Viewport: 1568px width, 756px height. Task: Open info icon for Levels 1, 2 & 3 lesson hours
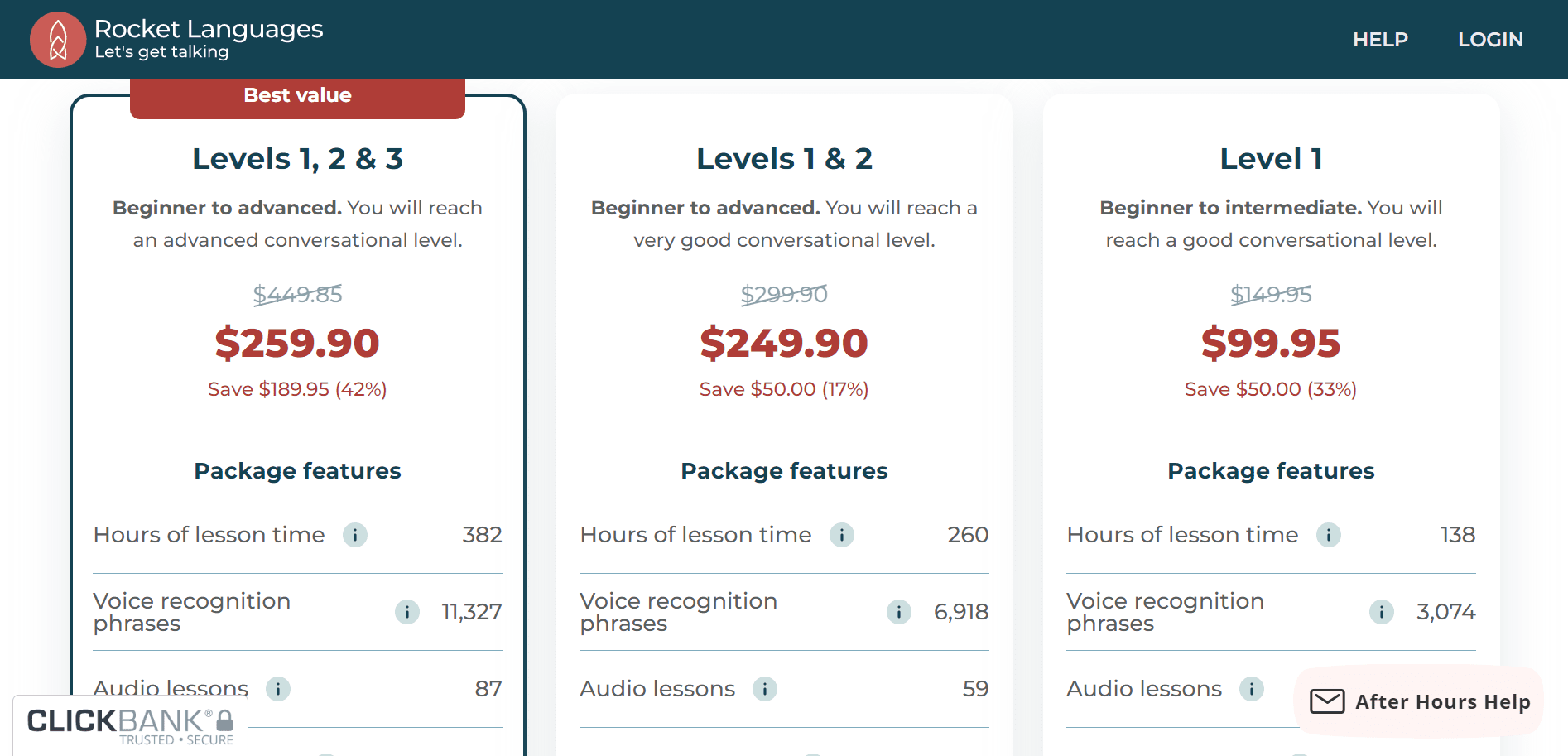[355, 535]
